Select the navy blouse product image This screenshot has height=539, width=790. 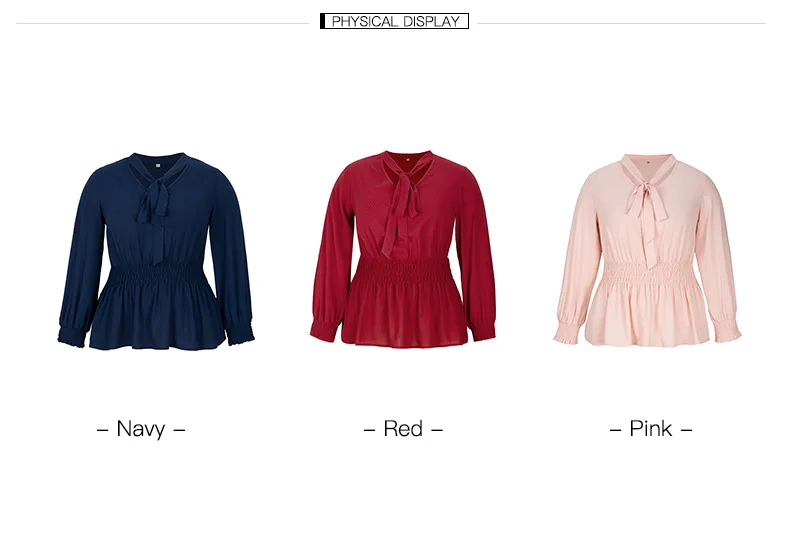pos(156,251)
